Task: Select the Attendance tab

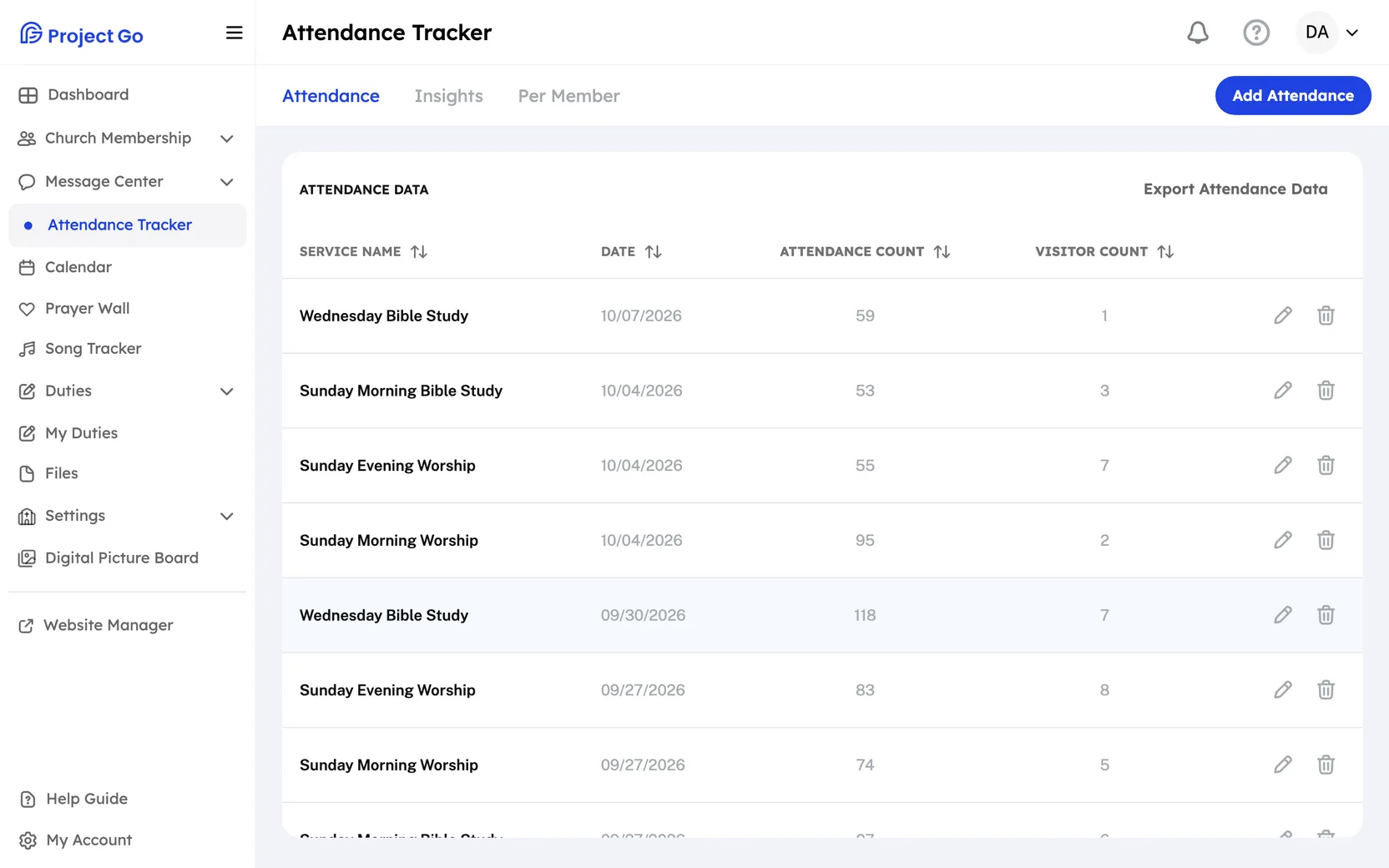Action: click(x=331, y=96)
